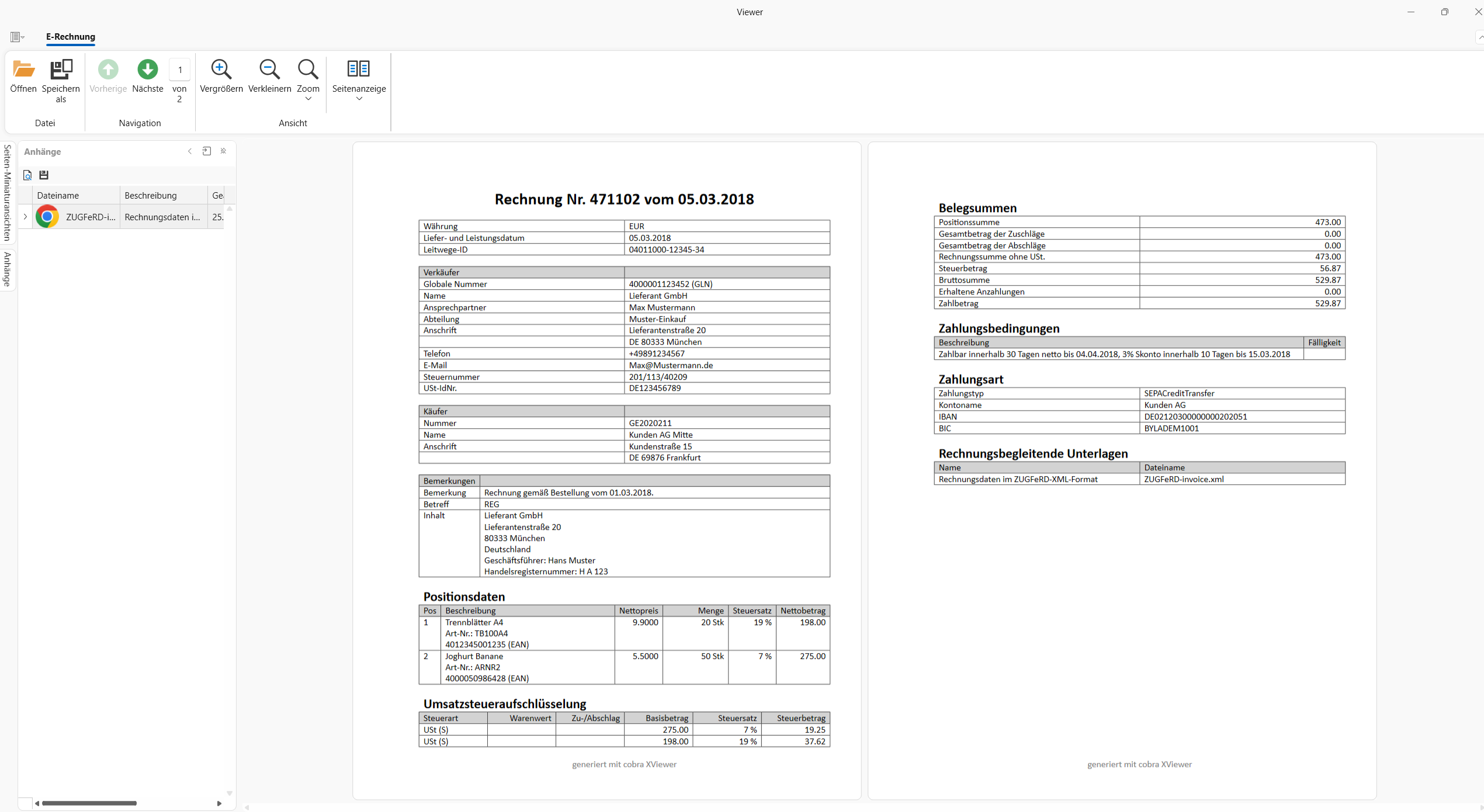The height and width of the screenshot is (812, 1484).
Task: Zoom in with Vergrößern
Action: pos(221,77)
